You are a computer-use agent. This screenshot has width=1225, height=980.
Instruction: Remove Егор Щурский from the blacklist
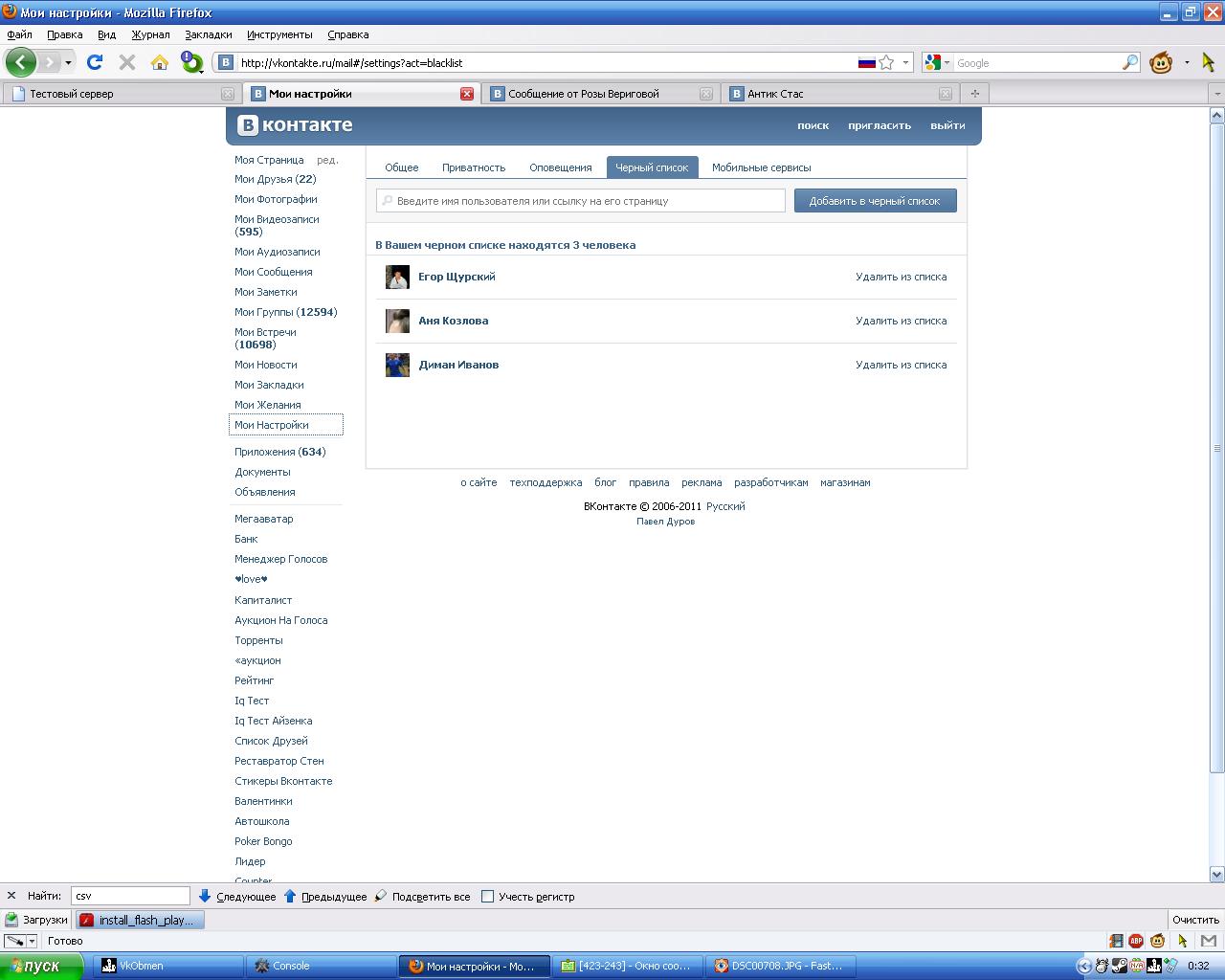click(902, 277)
